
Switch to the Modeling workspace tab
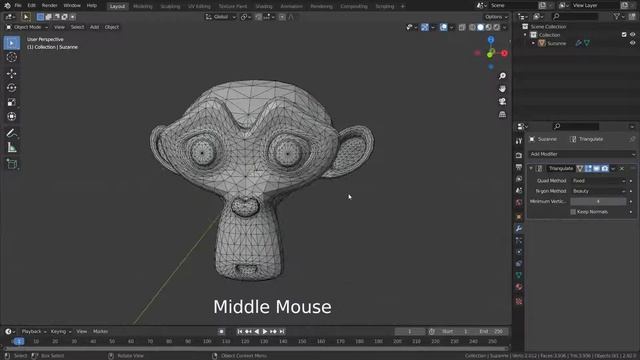[x=142, y=6]
